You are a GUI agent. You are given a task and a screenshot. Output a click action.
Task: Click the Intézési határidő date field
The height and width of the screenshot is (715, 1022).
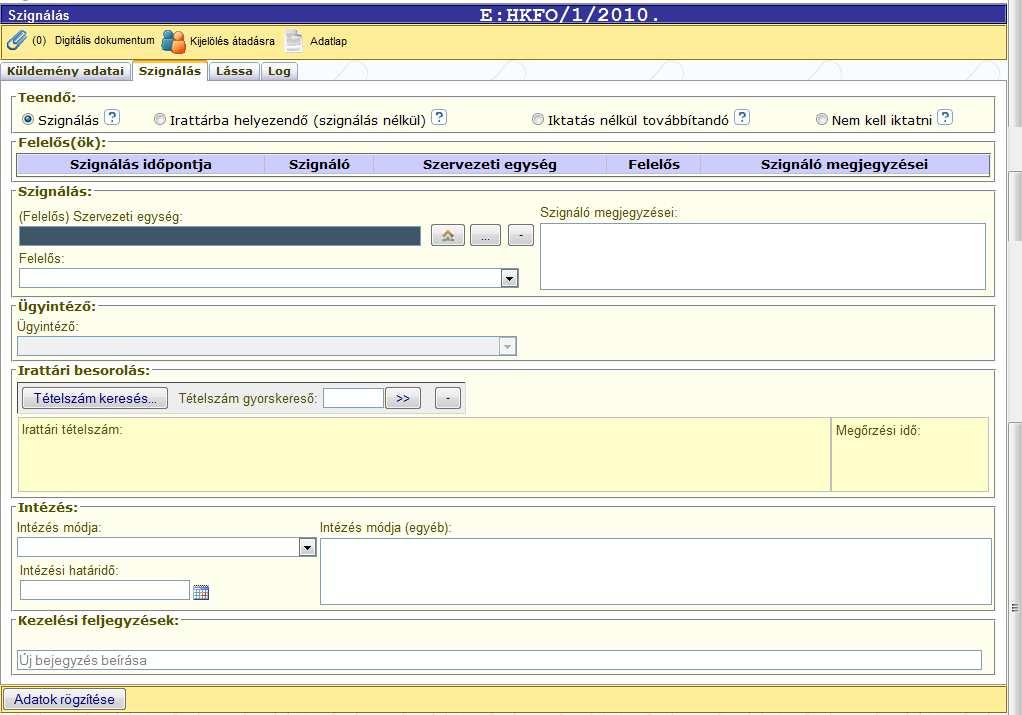[105, 590]
